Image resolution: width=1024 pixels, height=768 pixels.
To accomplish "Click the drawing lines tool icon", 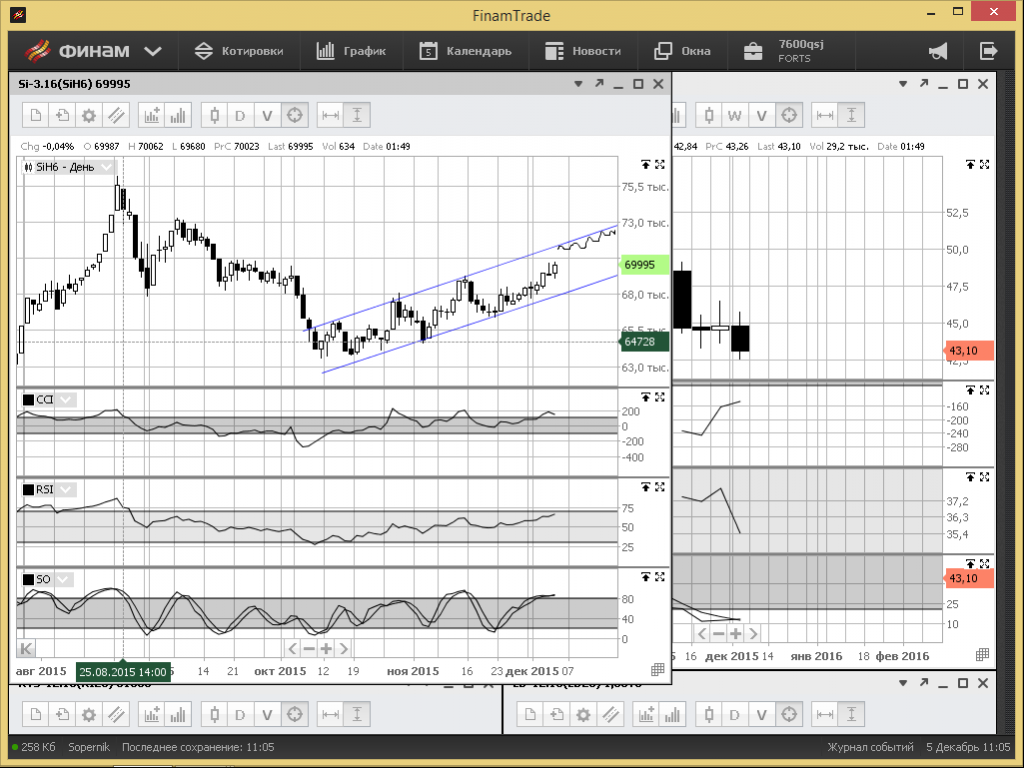I will coord(116,115).
